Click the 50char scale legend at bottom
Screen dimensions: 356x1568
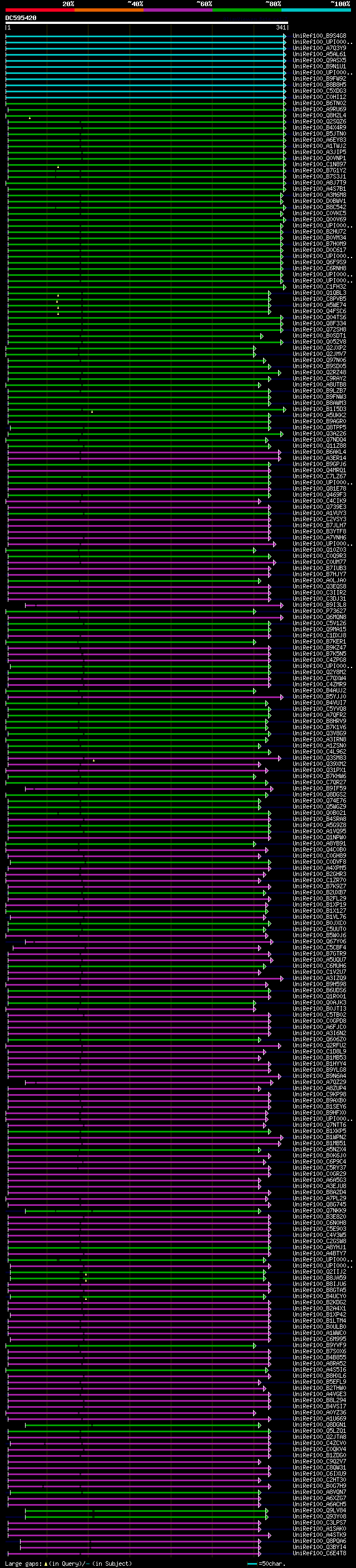(266, 1564)
